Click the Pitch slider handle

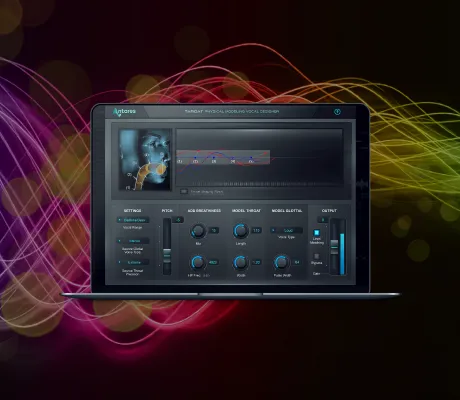tap(167, 256)
